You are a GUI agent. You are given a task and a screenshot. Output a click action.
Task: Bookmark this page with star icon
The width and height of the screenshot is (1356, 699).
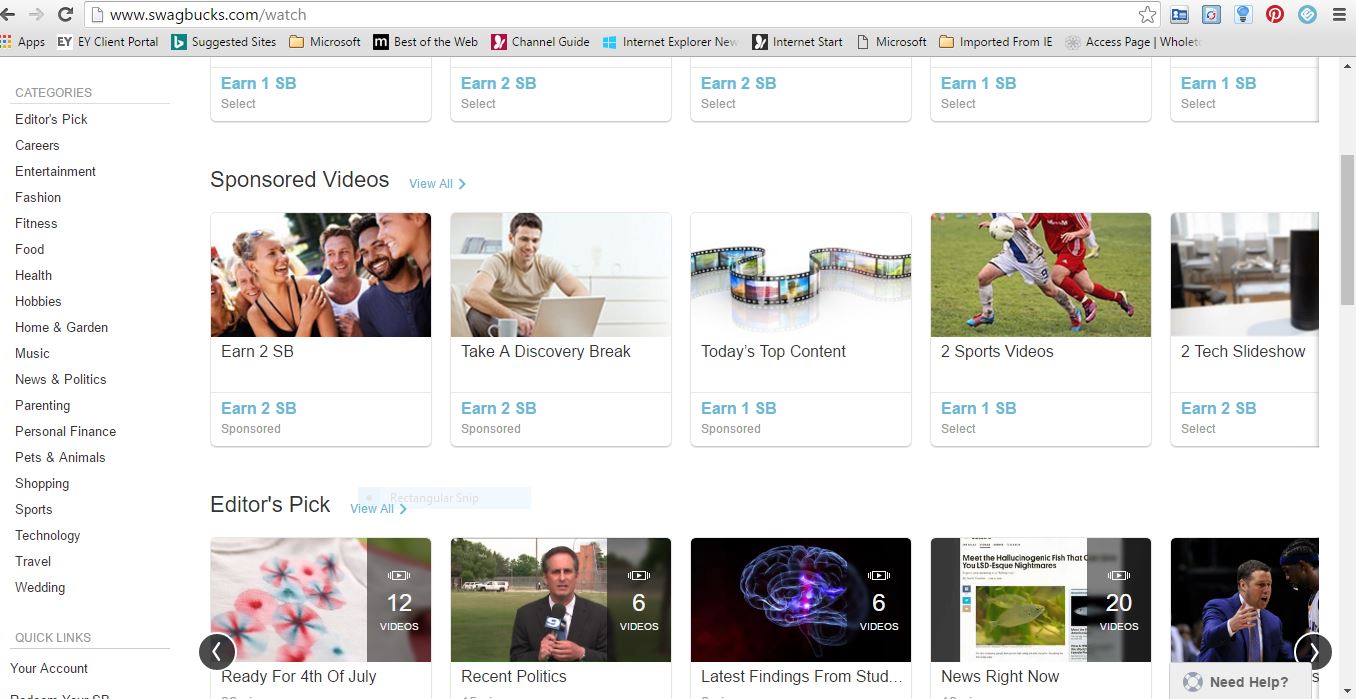pos(1147,15)
